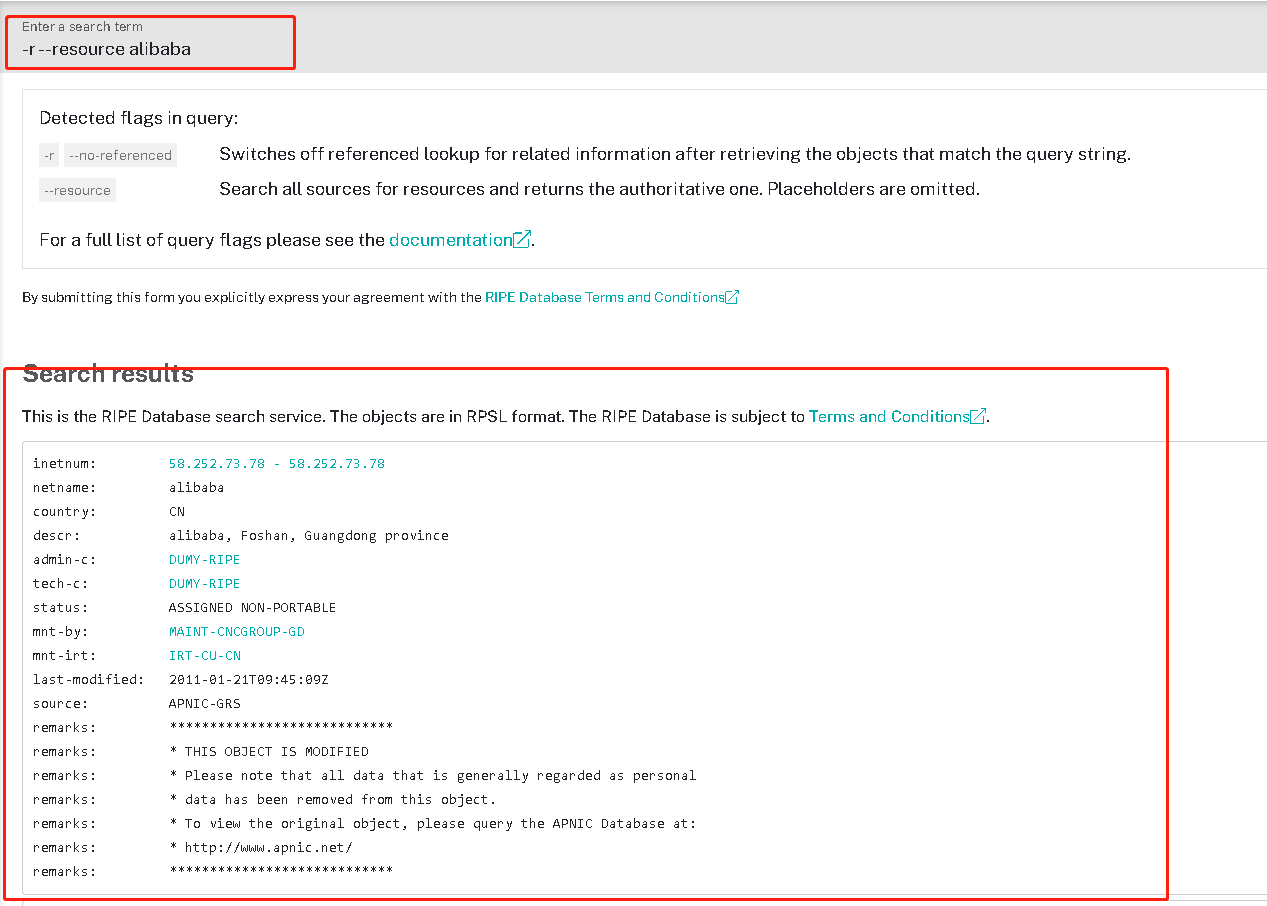Open Terms and Conditions link under Search results

(x=889, y=416)
